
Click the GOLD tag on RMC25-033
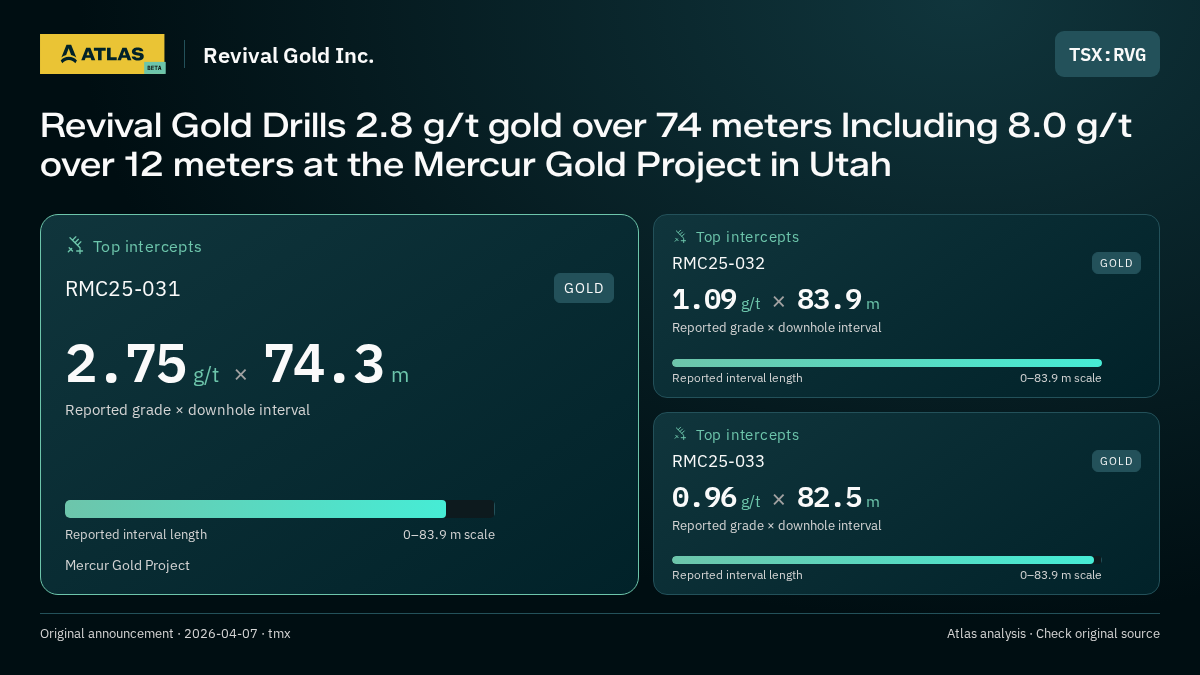pyautogui.click(x=1116, y=461)
